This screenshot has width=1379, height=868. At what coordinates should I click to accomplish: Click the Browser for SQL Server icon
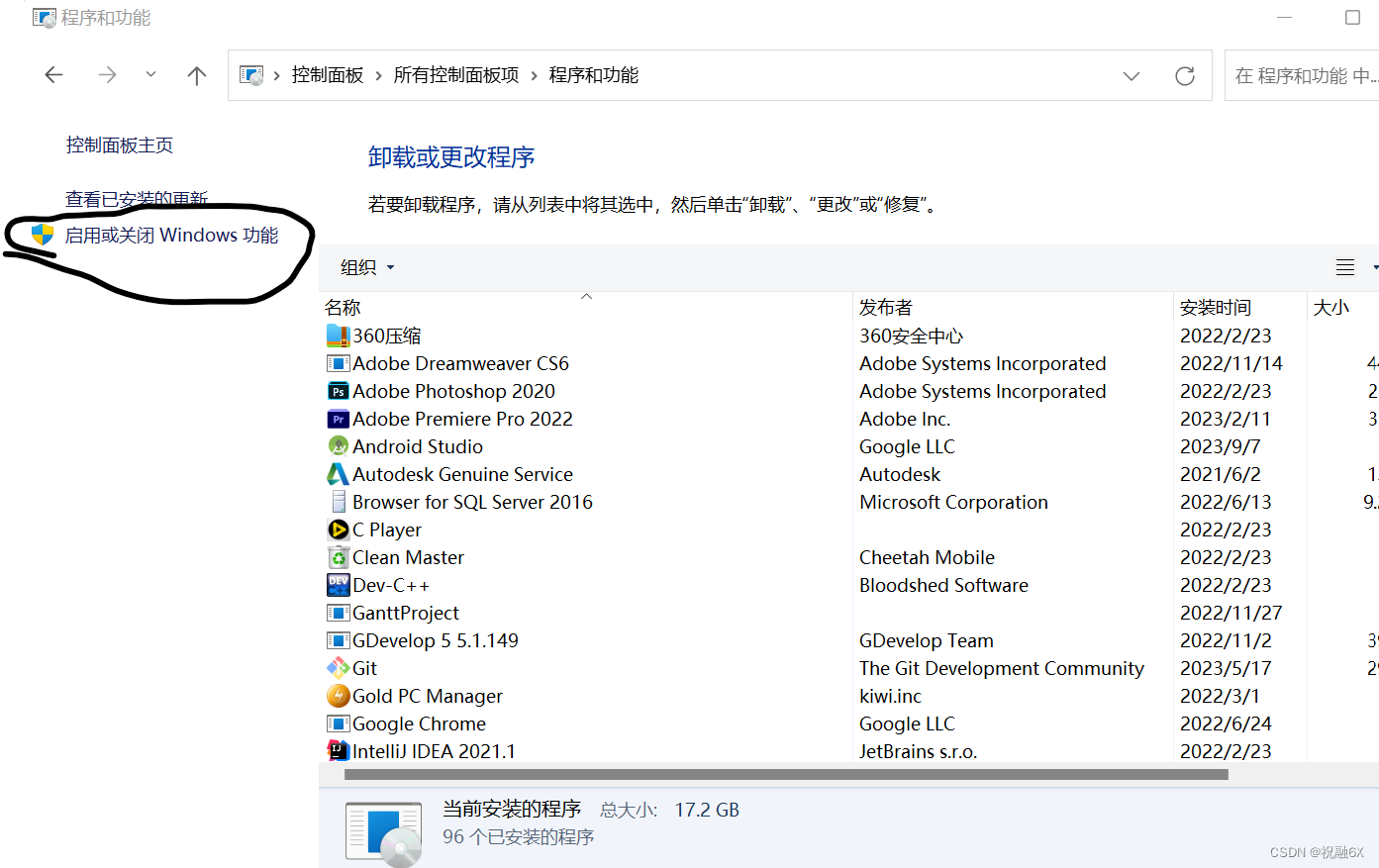(x=339, y=502)
